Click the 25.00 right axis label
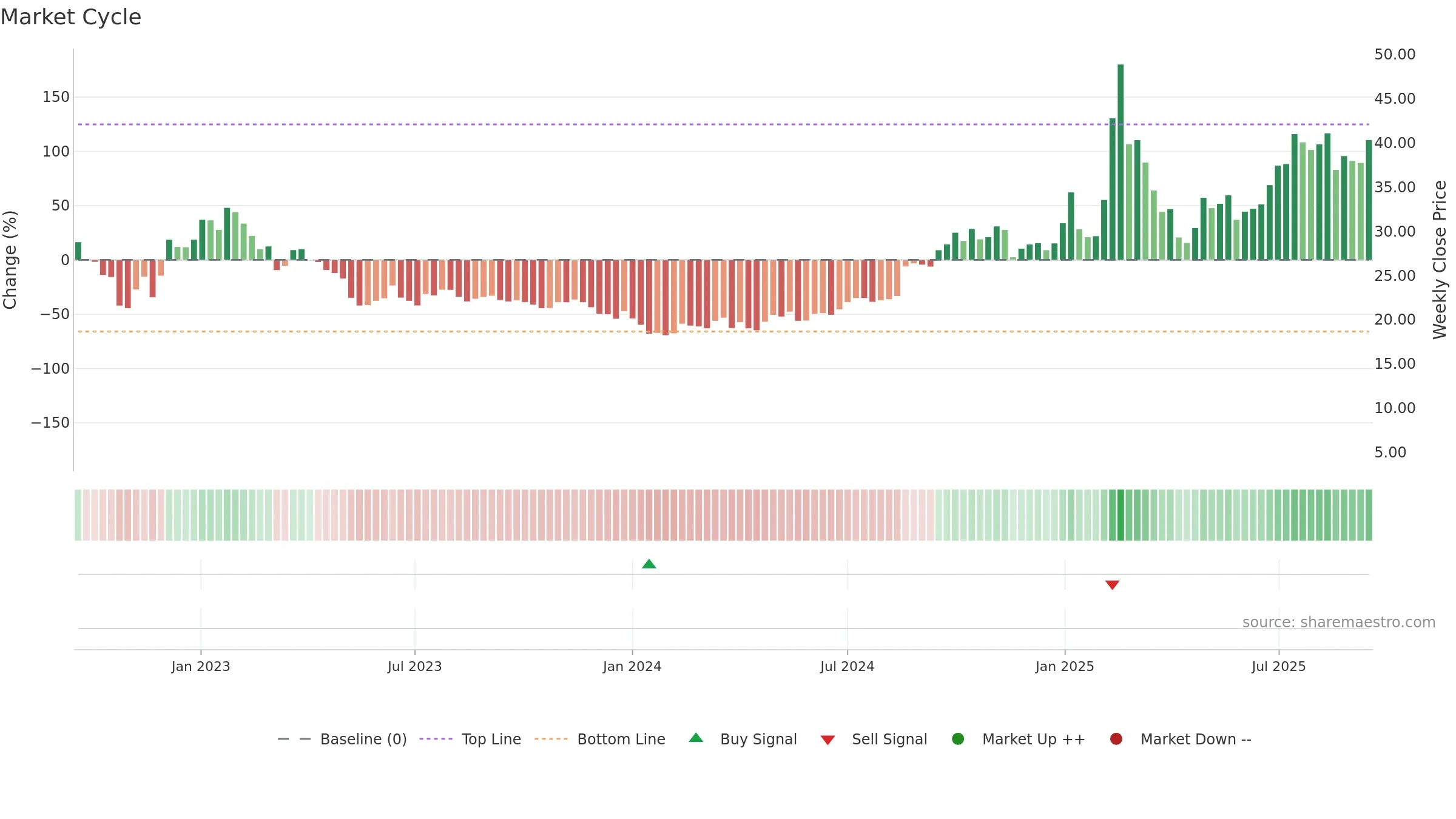This screenshot has width=1456, height=819. [1395, 275]
